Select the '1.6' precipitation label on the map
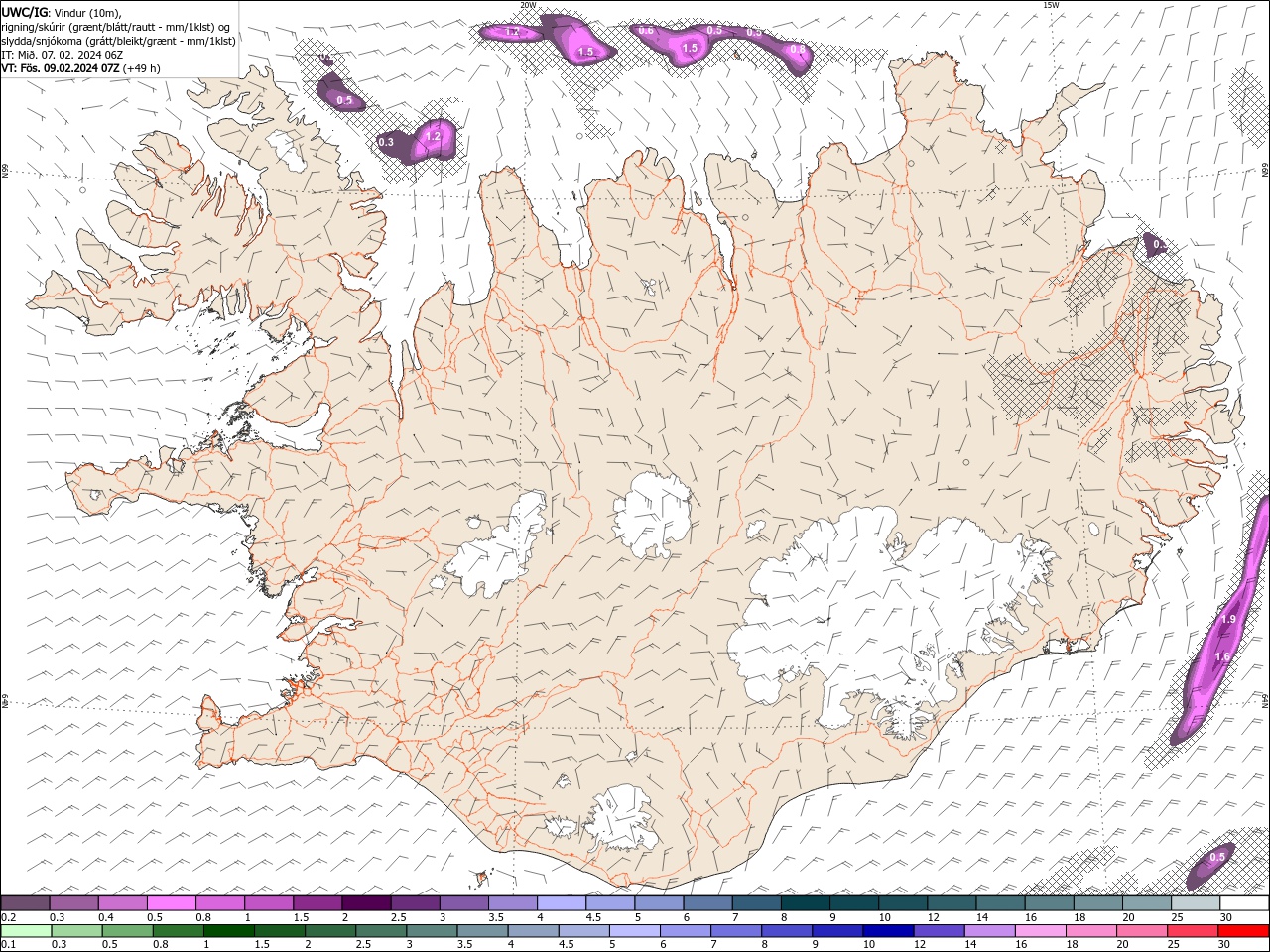This screenshot has width=1270, height=952. pyautogui.click(x=1222, y=657)
